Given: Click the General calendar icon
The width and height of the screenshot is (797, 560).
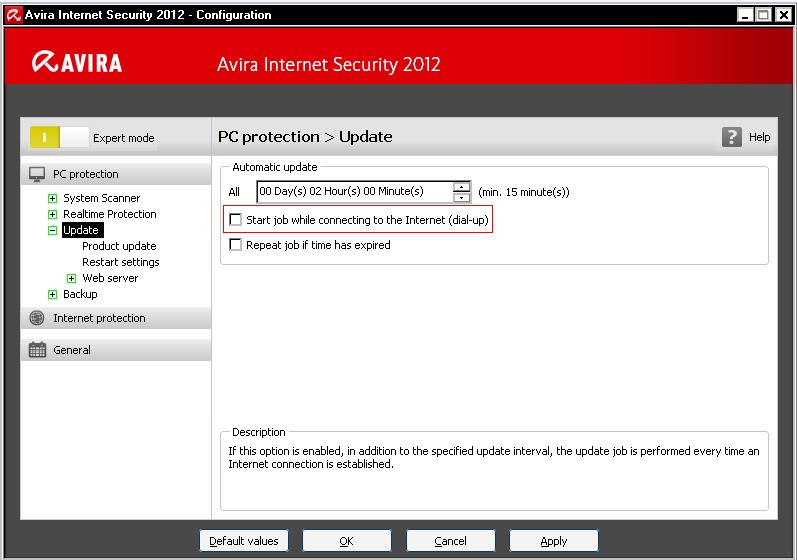Looking at the screenshot, I should coord(37,350).
